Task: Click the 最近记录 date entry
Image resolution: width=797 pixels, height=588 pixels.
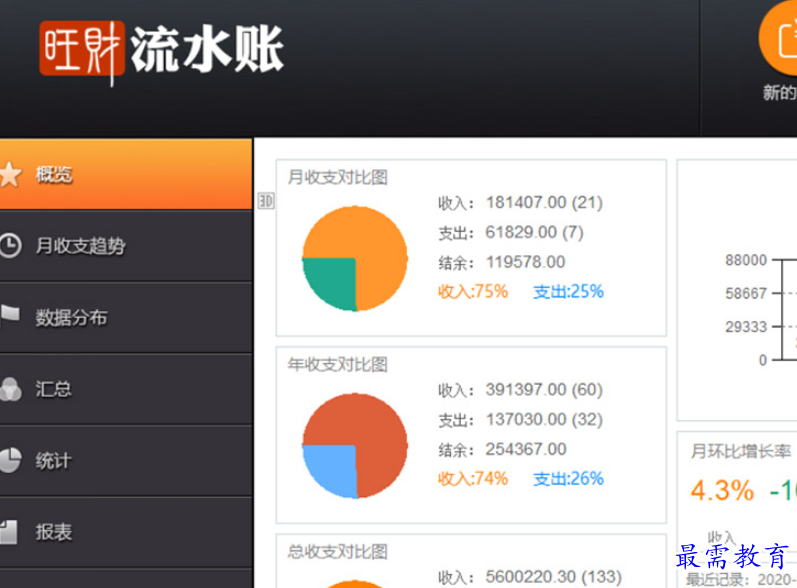Action: pos(741,579)
